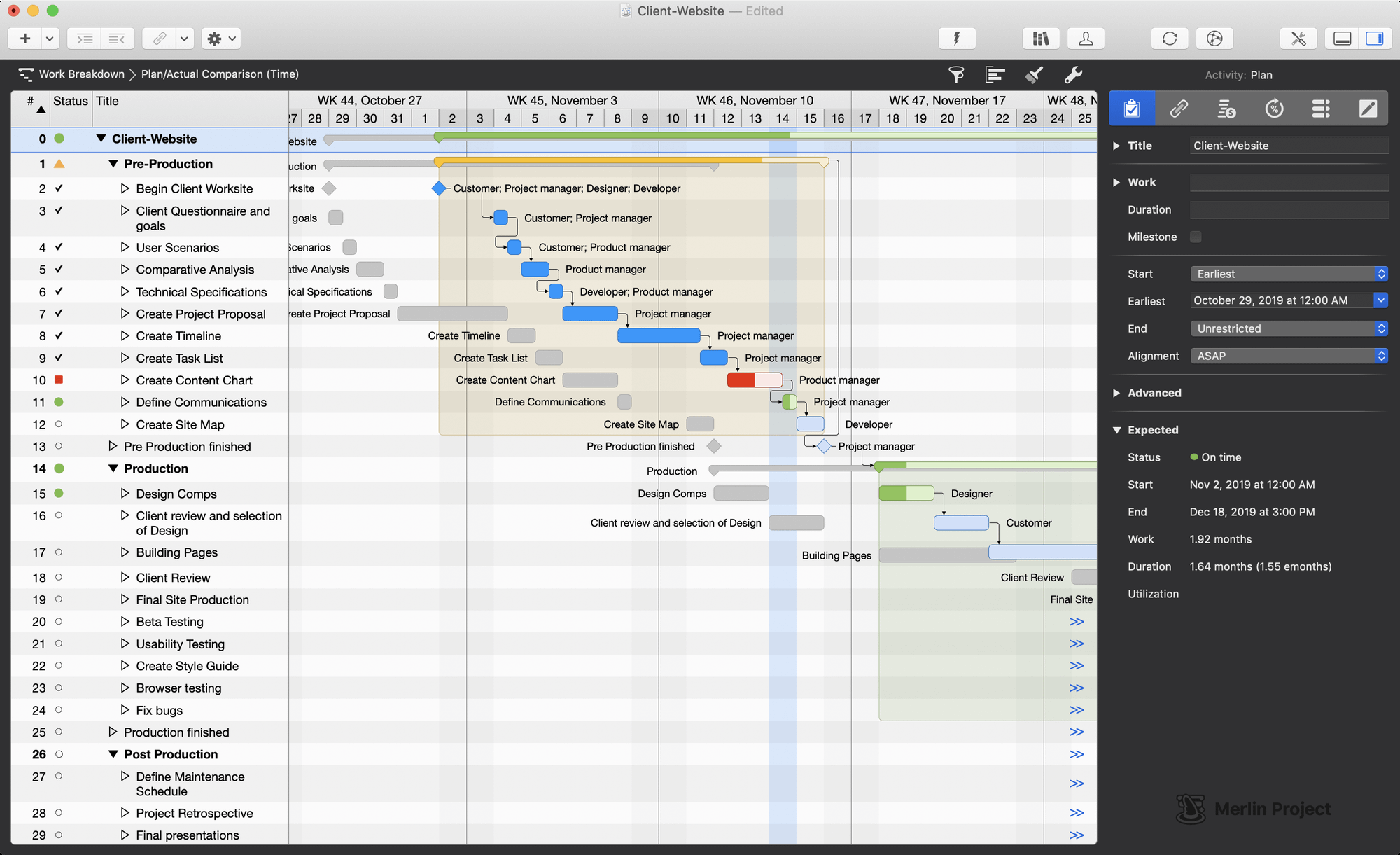Select the Plan clipboard inspector tab
1400x855 pixels.
point(1132,109)
